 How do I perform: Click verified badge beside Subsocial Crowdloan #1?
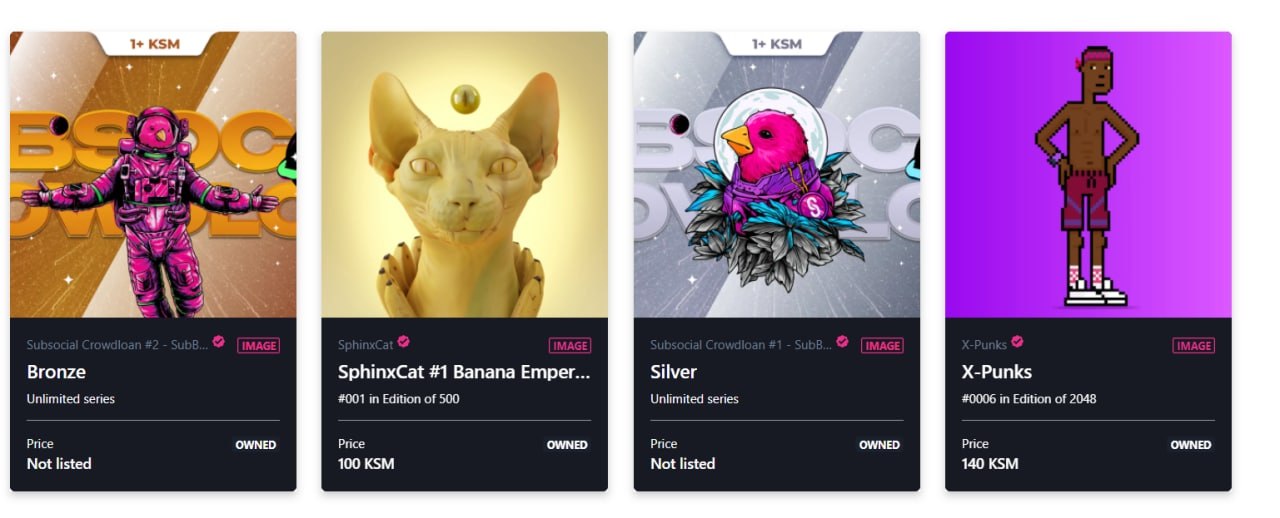(842, 342)
